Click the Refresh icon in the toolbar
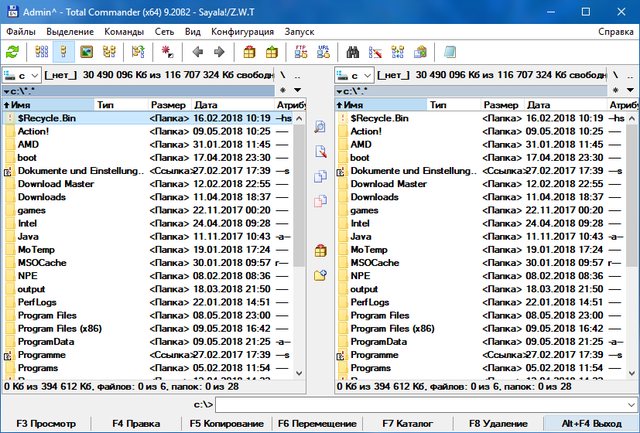This screenshot has width=640, height=433. [x=12, y=51]
